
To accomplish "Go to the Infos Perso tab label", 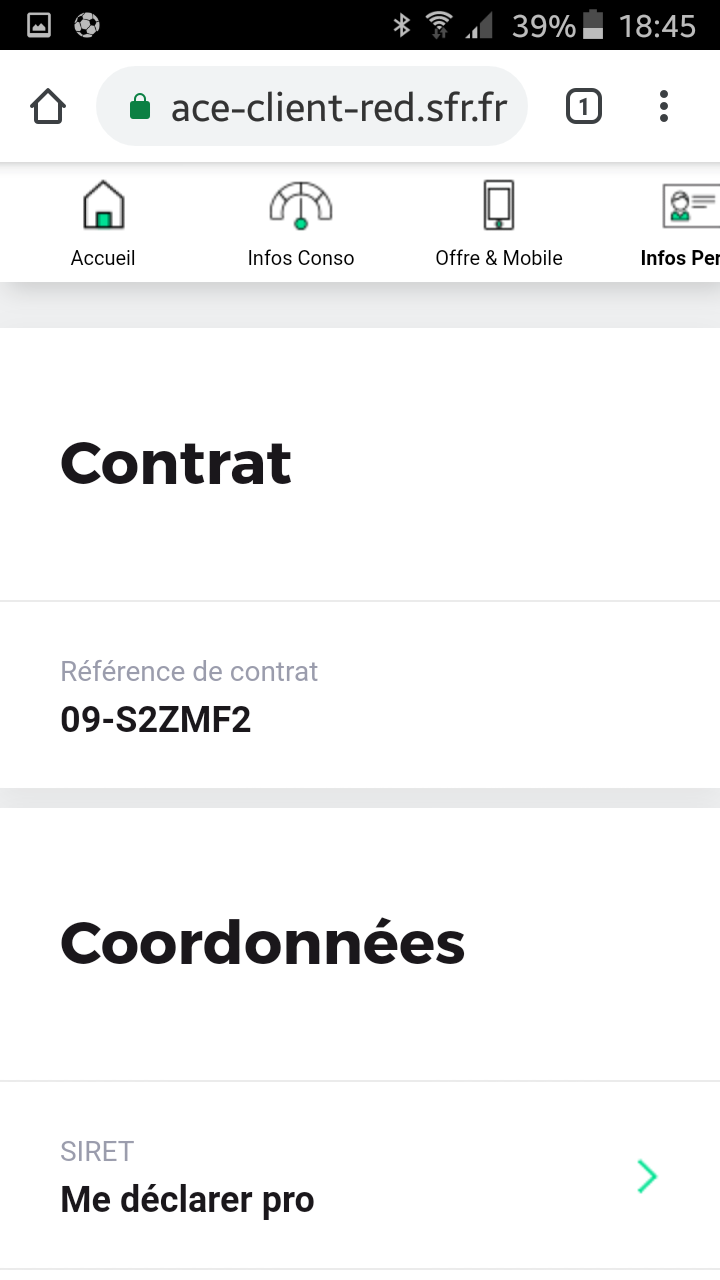I will (x=680, y=258).
